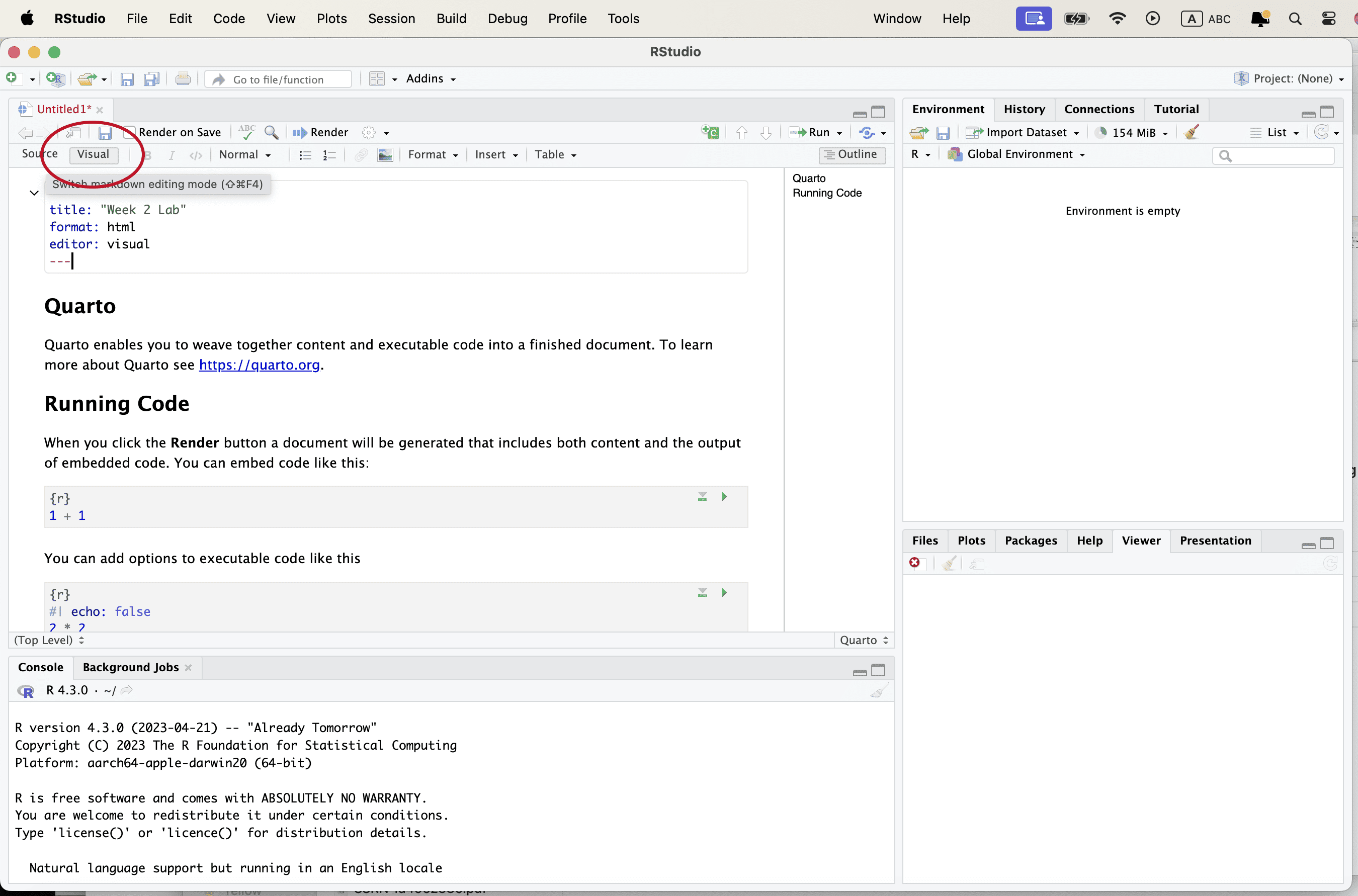Collapse the YAML header chevron
1358x896 pixels.
(34, 193)
